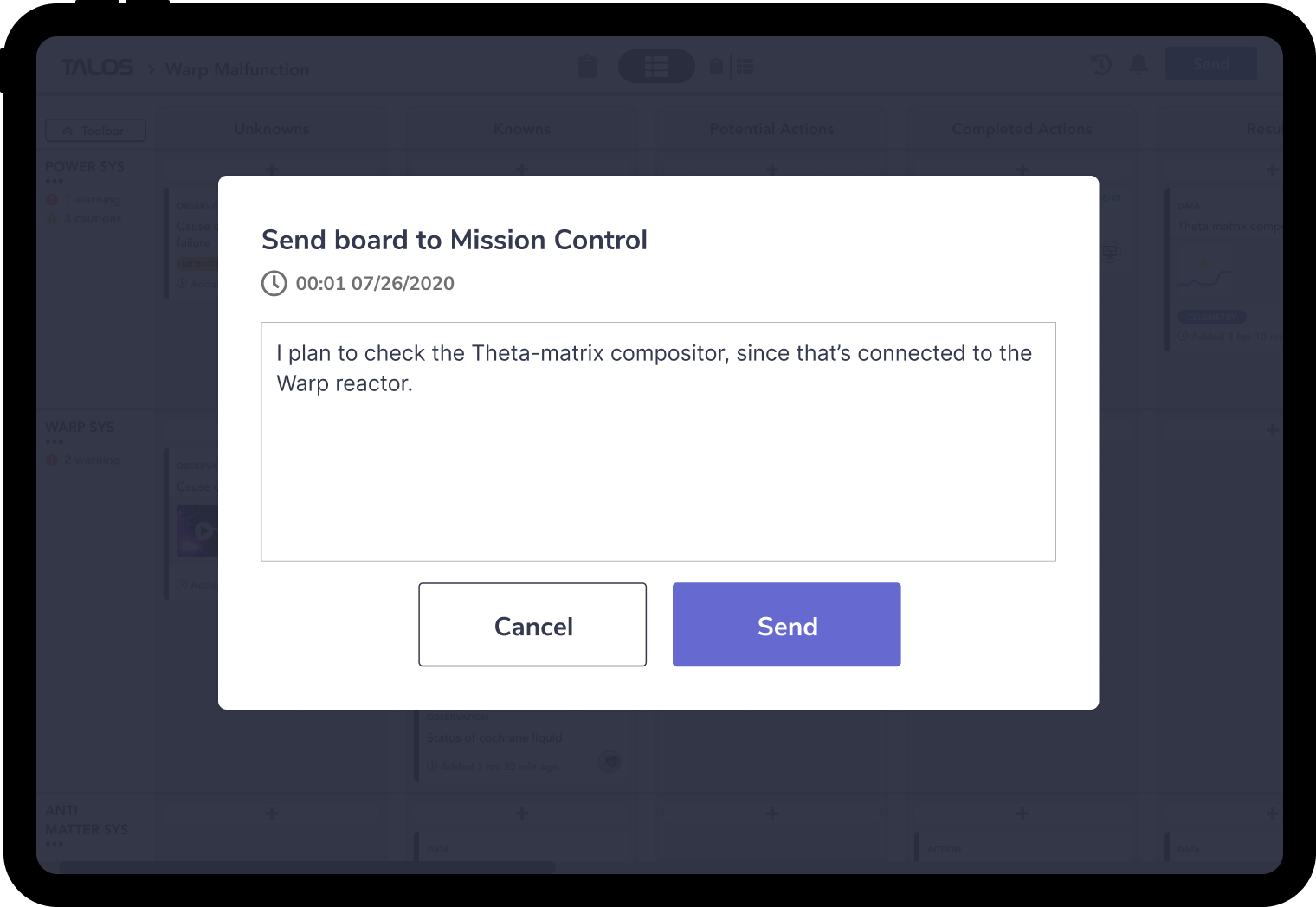
Task: Play the video thumbnail in Warp Sys card
Action: [203, 531]
